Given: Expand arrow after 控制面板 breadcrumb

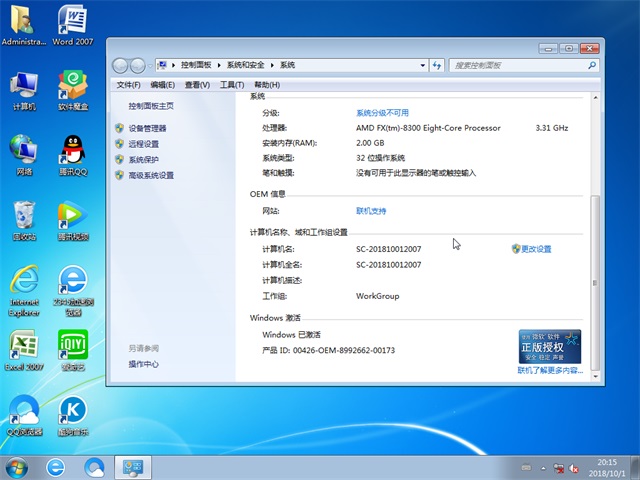Looking at the screenshot, I should [219, 65].
